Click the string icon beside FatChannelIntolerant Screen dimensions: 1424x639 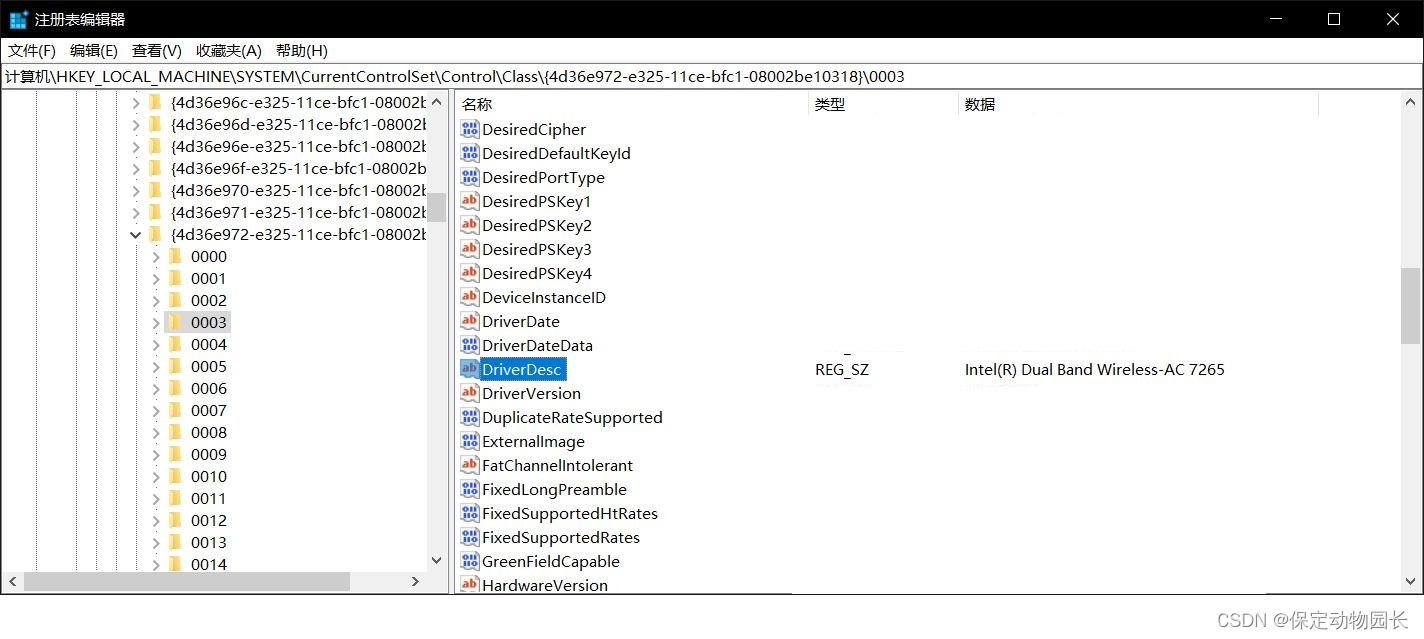(470, 465)
